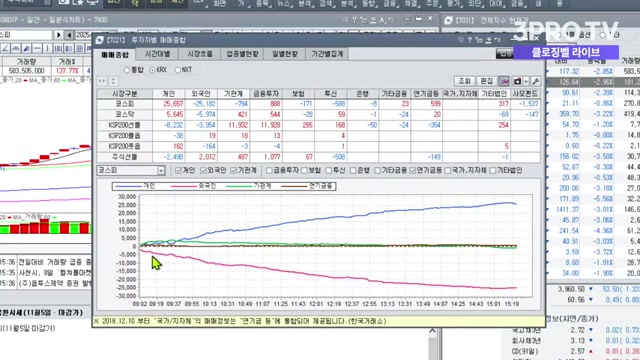
Task: Select the NXT radio button
Action: pyautogui.click(x=178, y=70)
